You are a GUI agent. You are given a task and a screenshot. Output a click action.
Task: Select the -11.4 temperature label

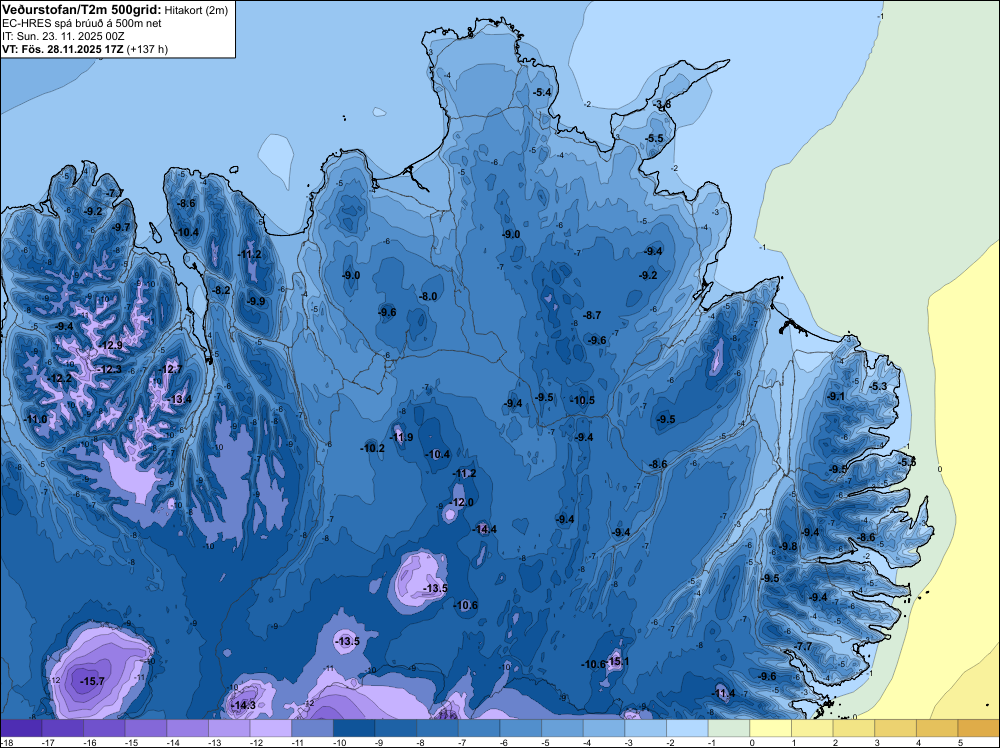click(723, 694)
